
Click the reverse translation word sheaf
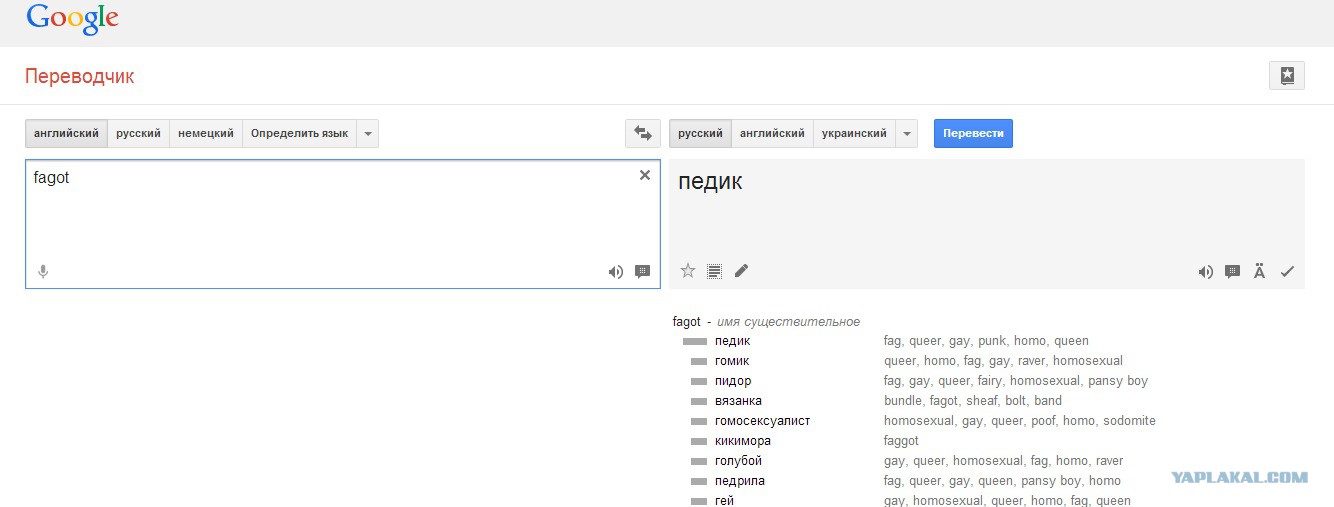984,401
